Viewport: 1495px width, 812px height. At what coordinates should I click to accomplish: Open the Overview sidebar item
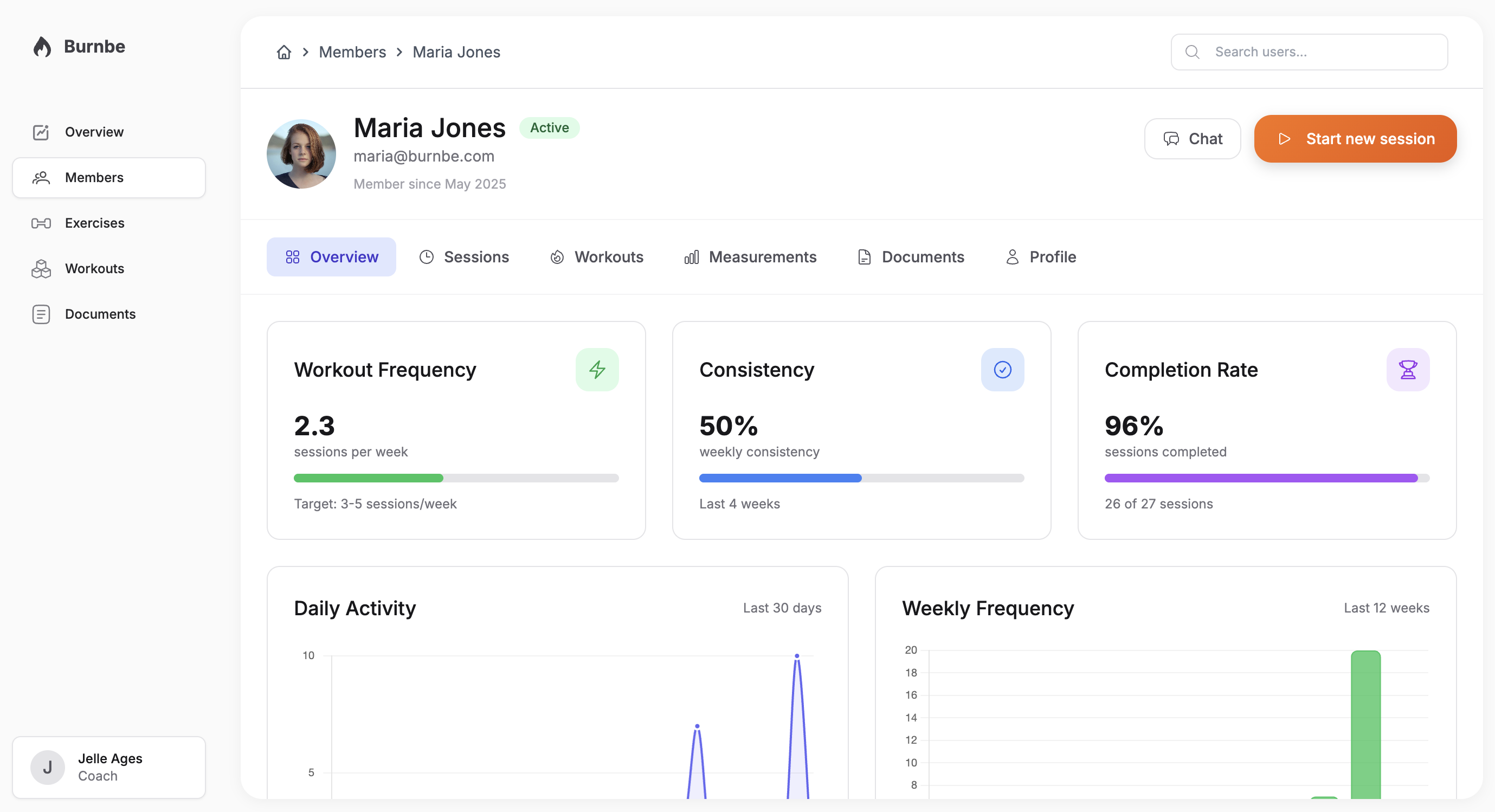click(x=109, y=132)
